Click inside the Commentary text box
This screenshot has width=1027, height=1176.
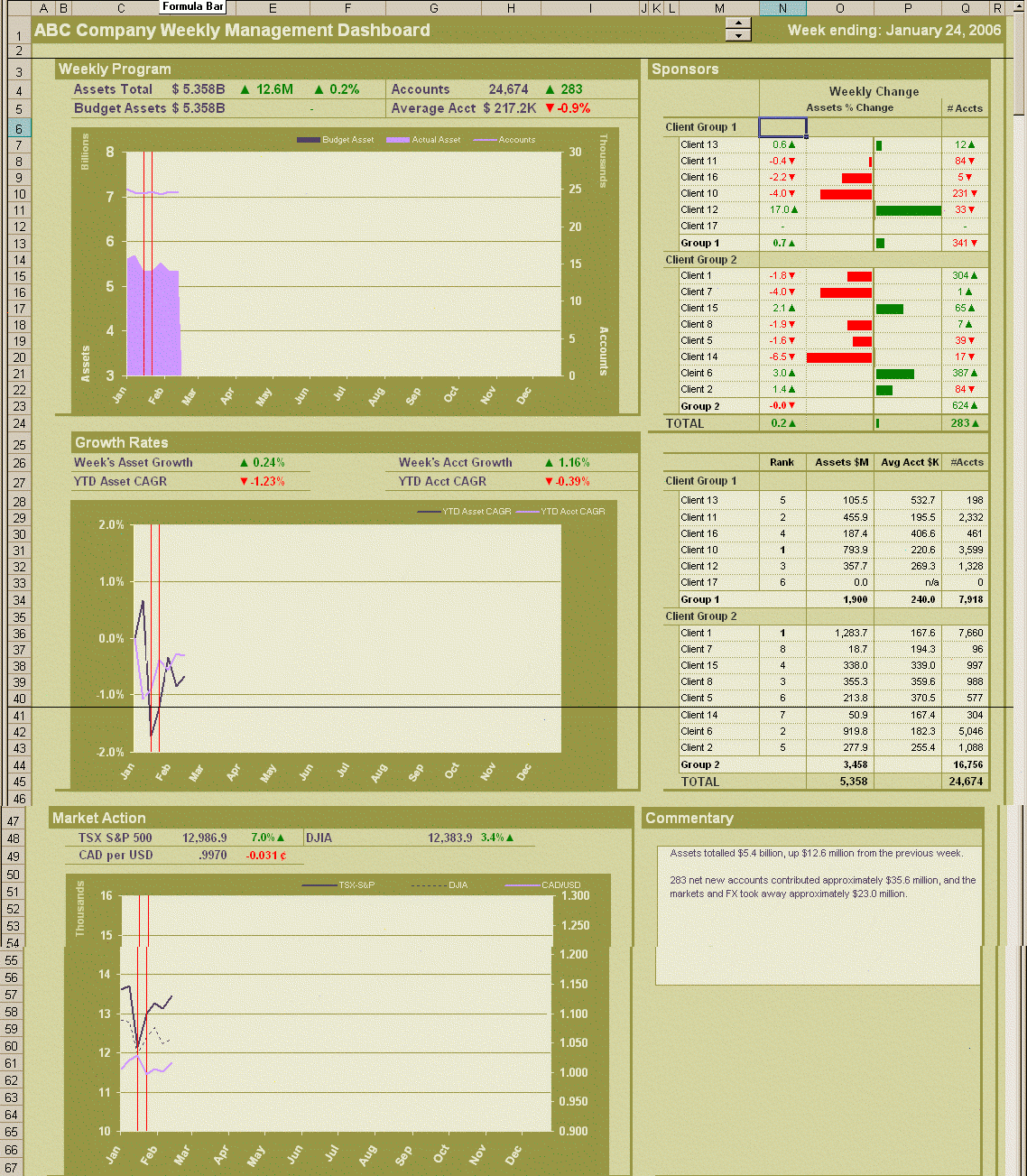817,912
